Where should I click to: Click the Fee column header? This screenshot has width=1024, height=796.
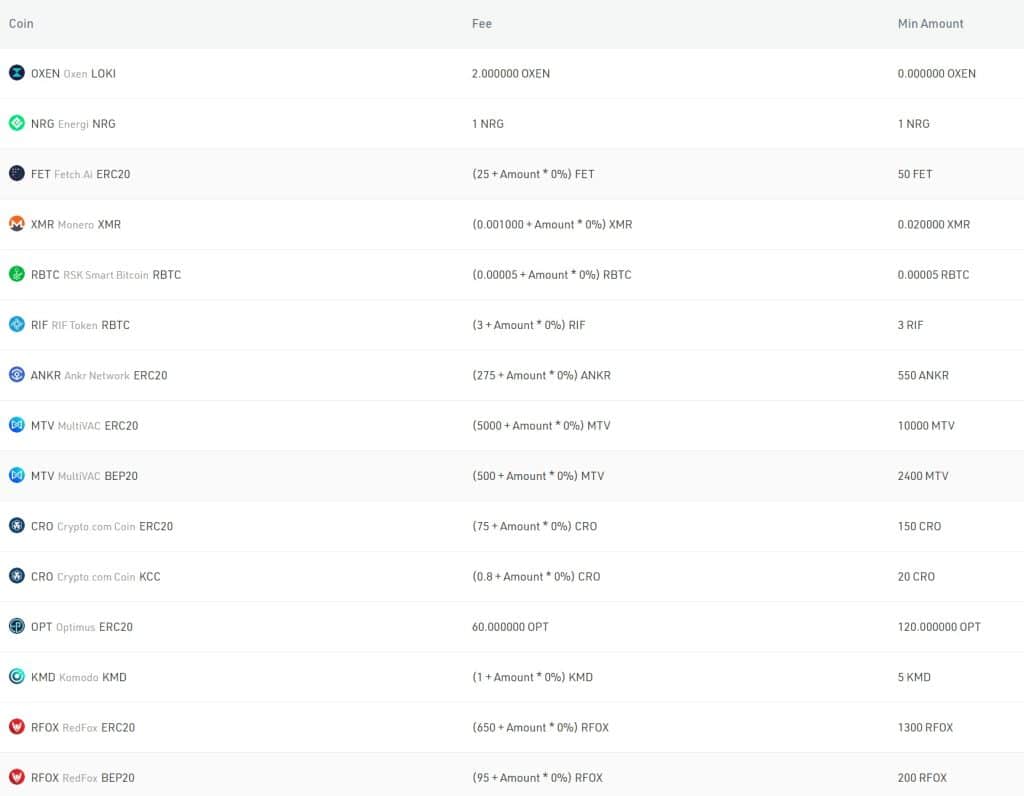point(482,23)
